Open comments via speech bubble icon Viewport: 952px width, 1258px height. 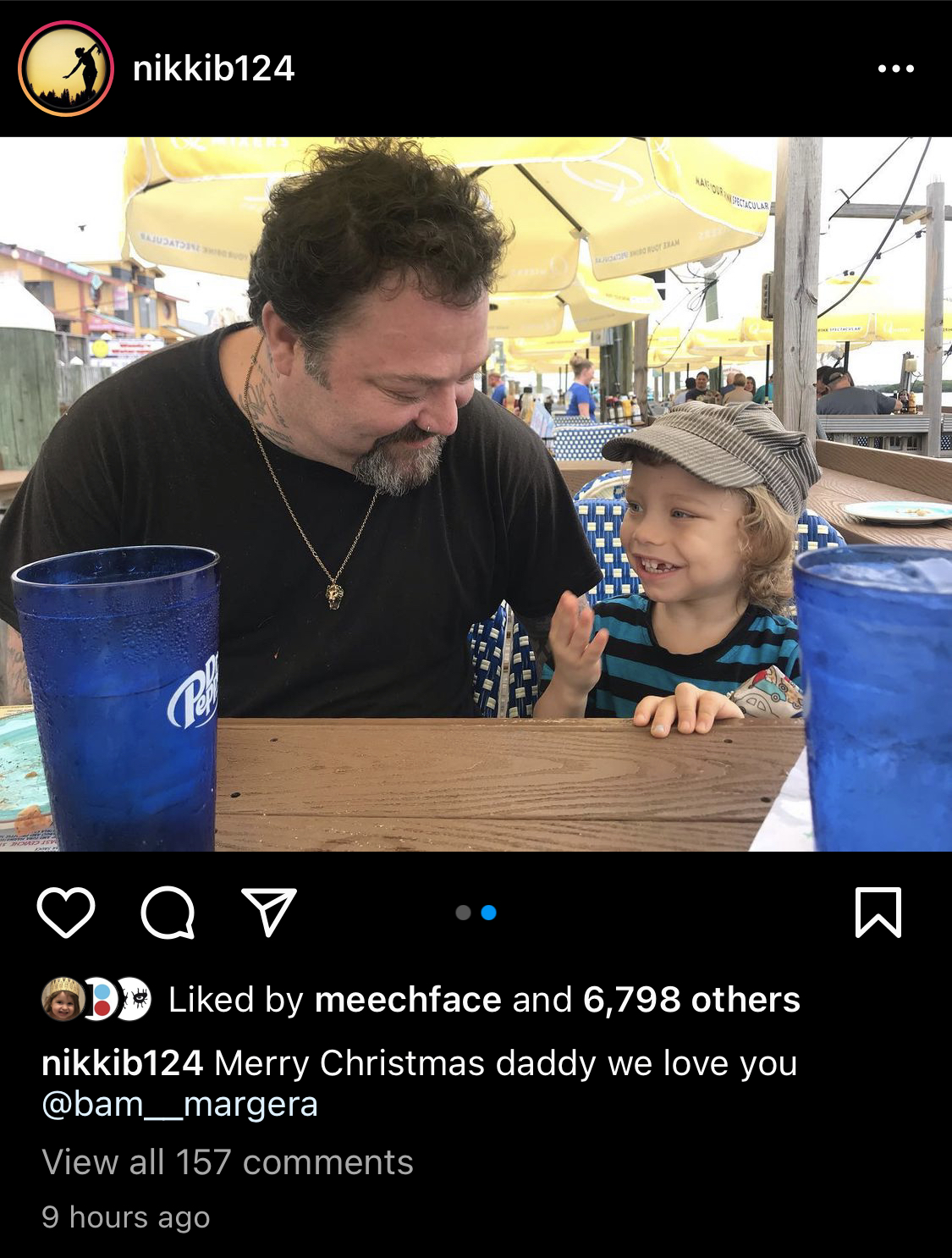click(168, 913)
